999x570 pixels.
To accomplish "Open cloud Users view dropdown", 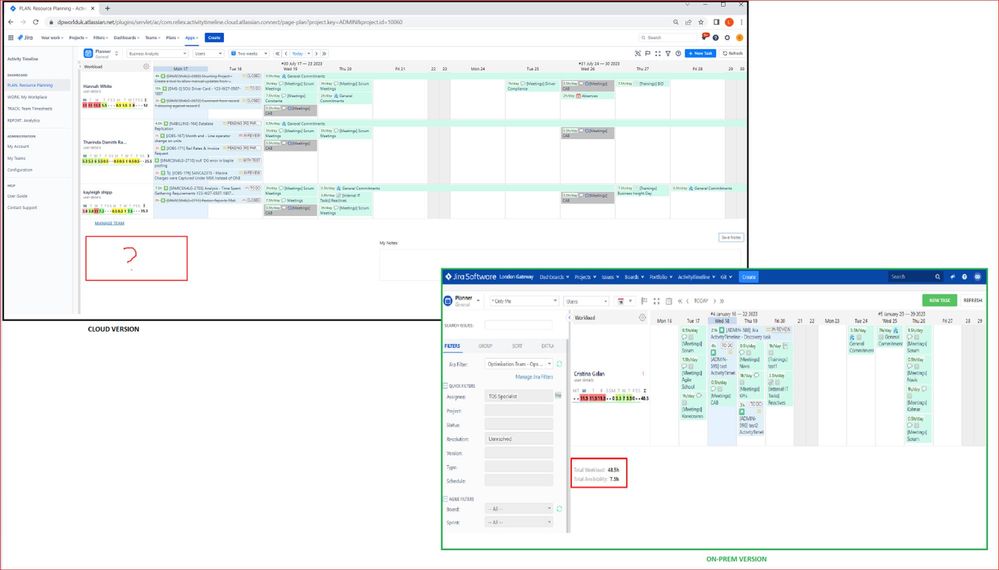I will pos(208,53).
